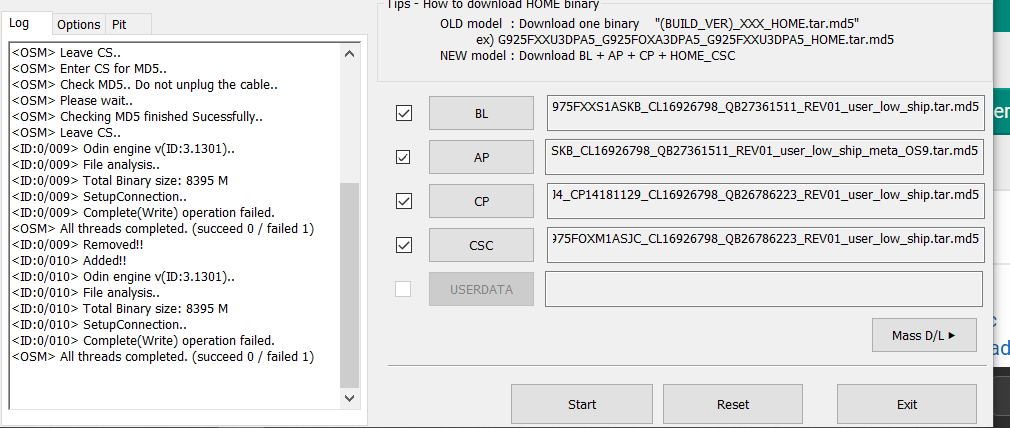Click the 'OLD model : Download one binary' tip
Screen dimensions: 1010x428
[650, 24]
